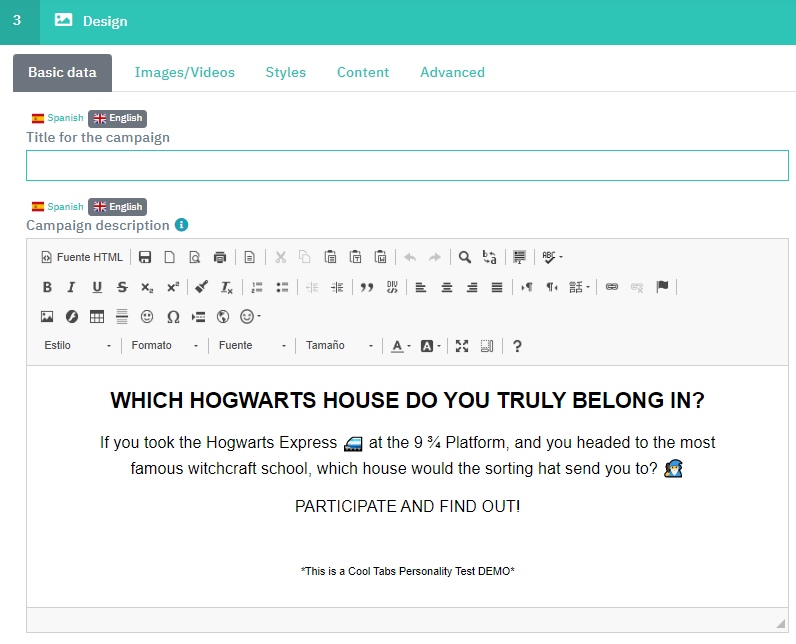Center align the text
The height and width of the screenshot is (644, 796).
[447, 287]
